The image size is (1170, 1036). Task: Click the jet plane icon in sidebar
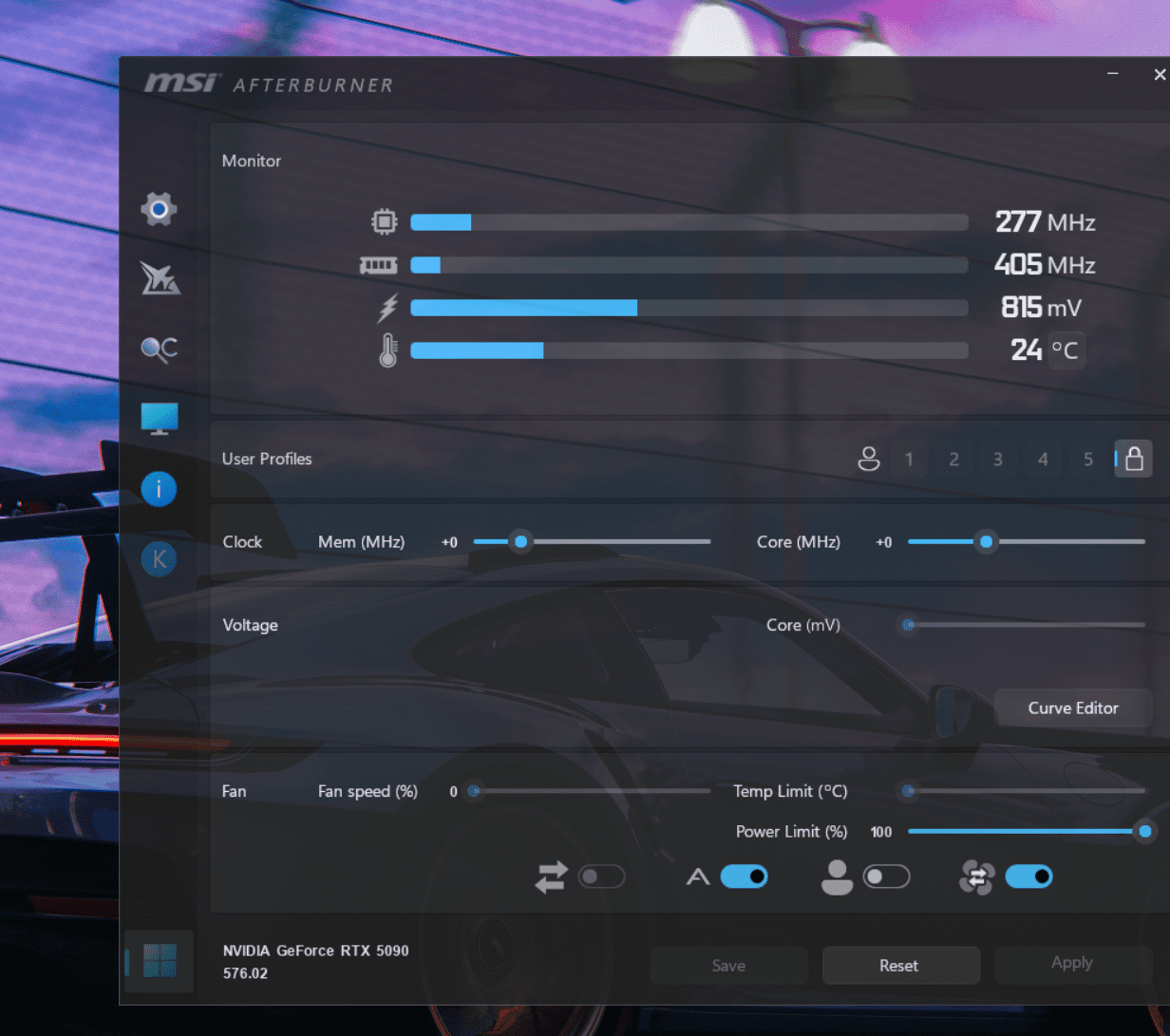click(x=159, y=277)
